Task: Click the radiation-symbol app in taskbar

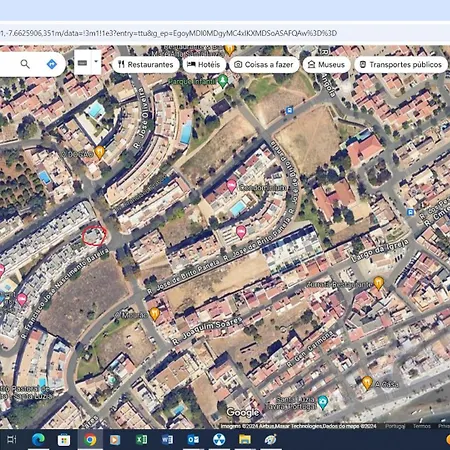Action: pos(219,440)
